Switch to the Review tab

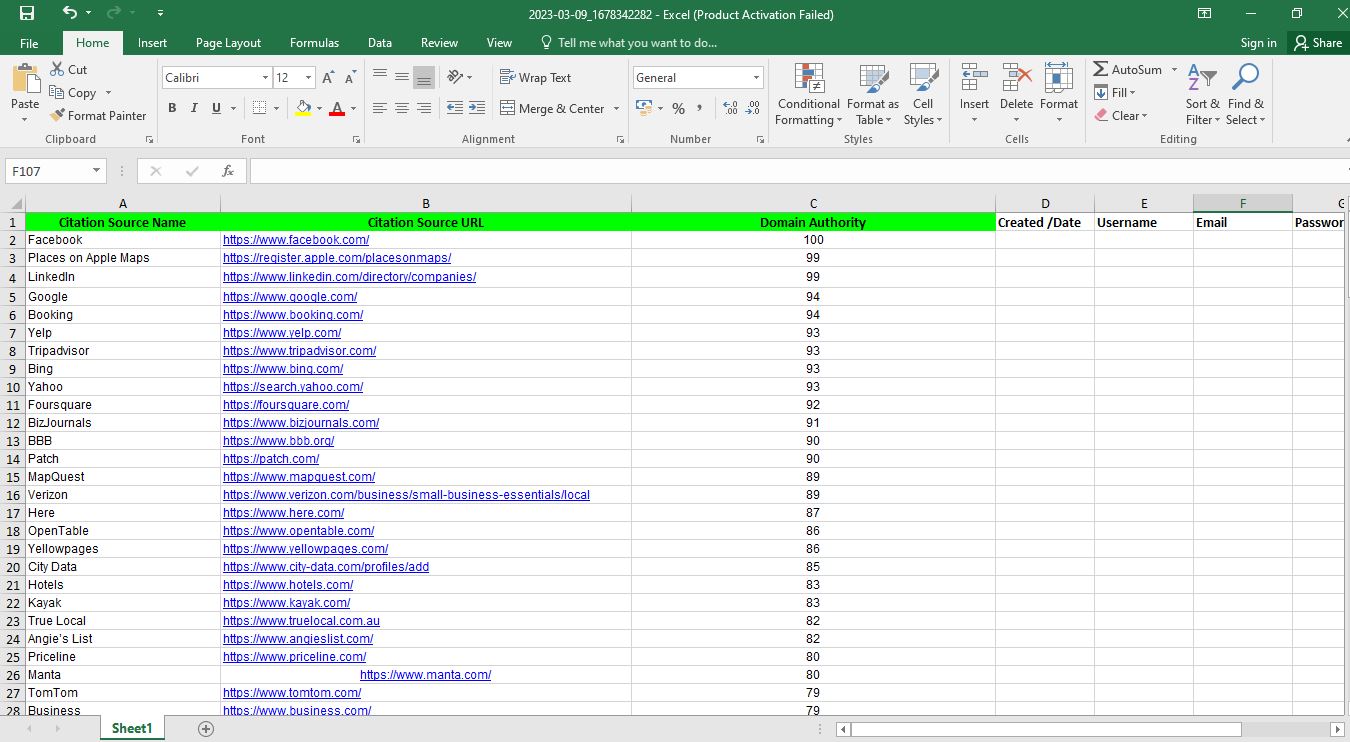(439, 43)
